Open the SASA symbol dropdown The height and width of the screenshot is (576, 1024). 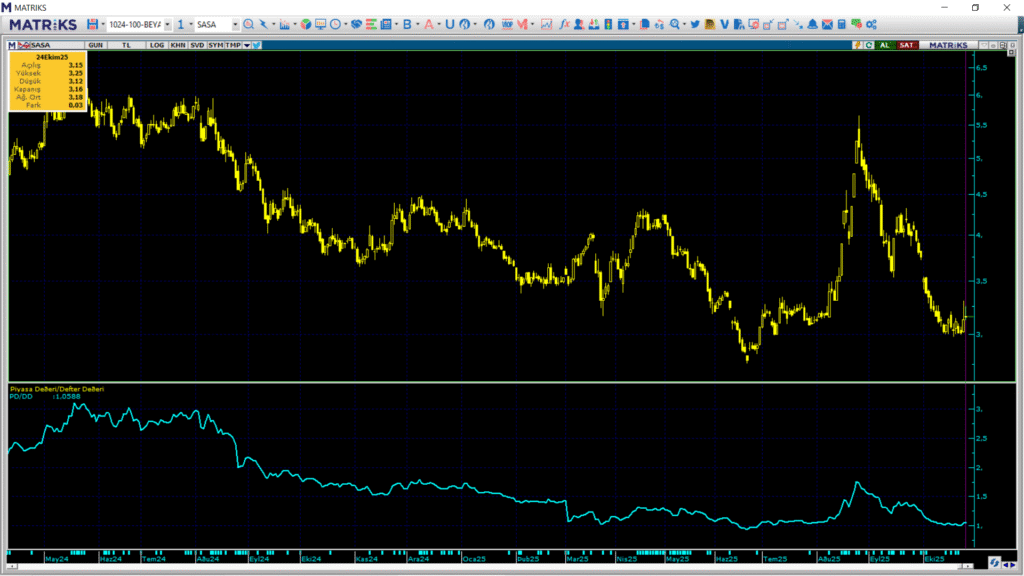[235, 24]
